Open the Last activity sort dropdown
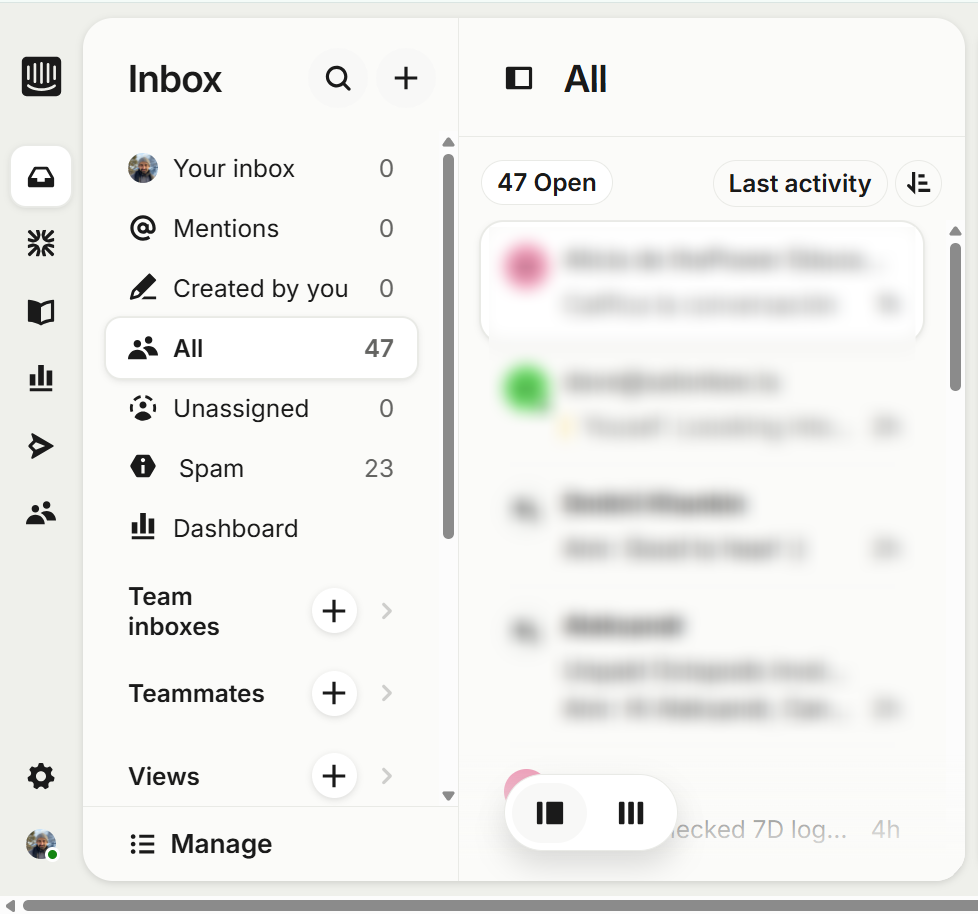The height and width of the screenshot is (914, 978). coord(799,183)
